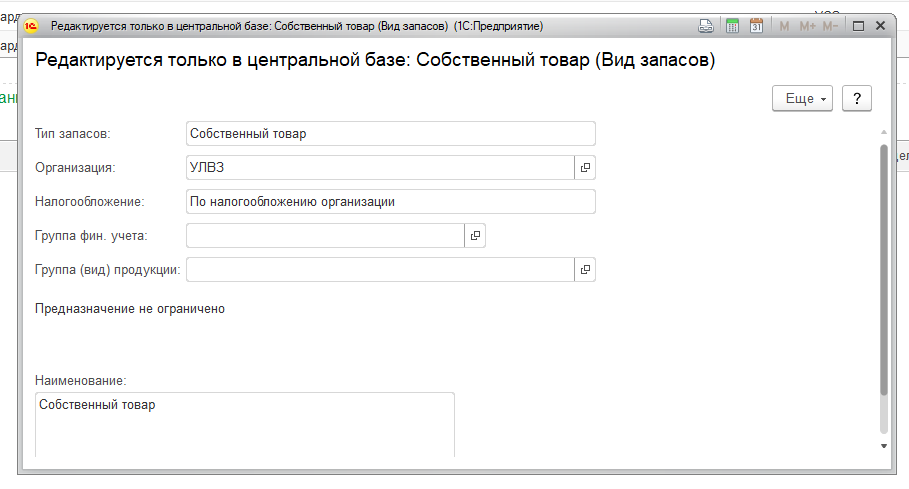The width and height of the screenshot is (909, 489).
Task: Click the M memory icon
Action: tap(784, 26)
